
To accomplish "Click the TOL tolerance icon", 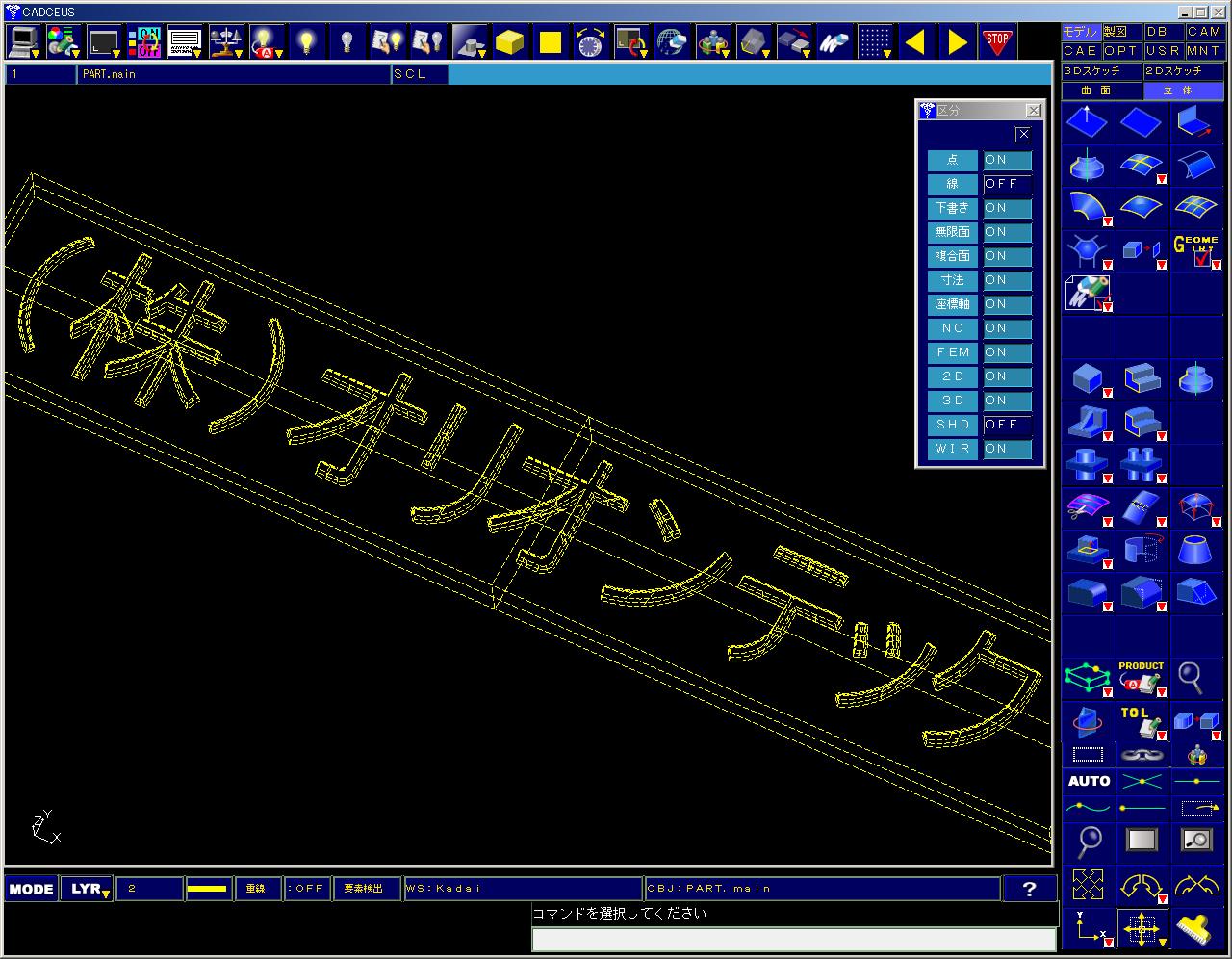I will 1142,721.
